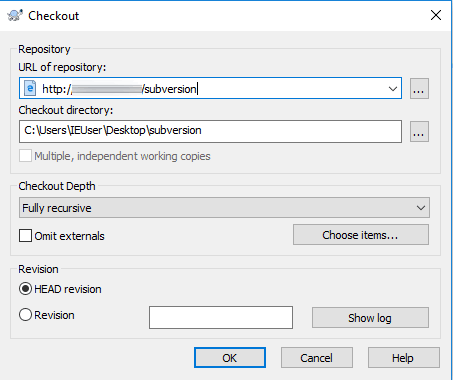Confirm checkout with the OK button
This screenshot has width=453, height=380.
(230, 358)
